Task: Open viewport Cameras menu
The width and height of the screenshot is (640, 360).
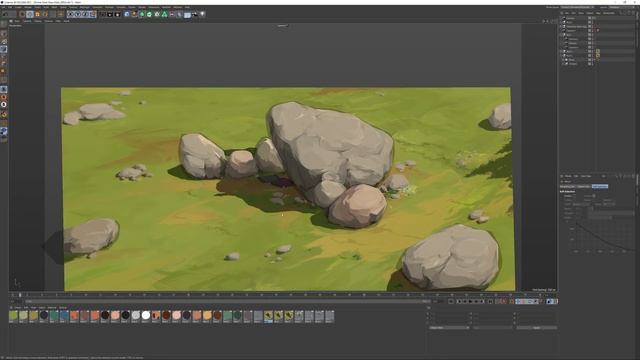Action: (x=27, y=21)
